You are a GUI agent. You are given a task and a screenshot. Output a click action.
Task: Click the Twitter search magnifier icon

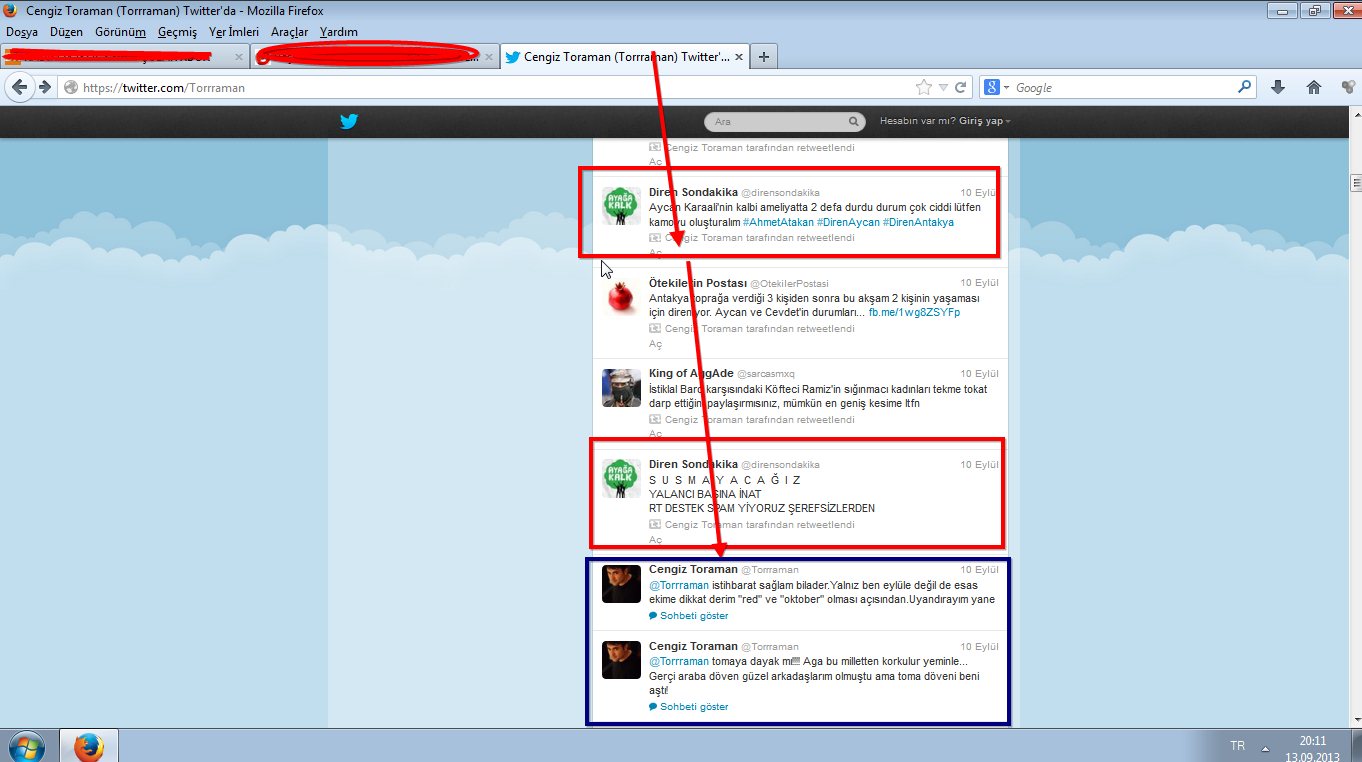pyautogui.click(x=854, y=122)
